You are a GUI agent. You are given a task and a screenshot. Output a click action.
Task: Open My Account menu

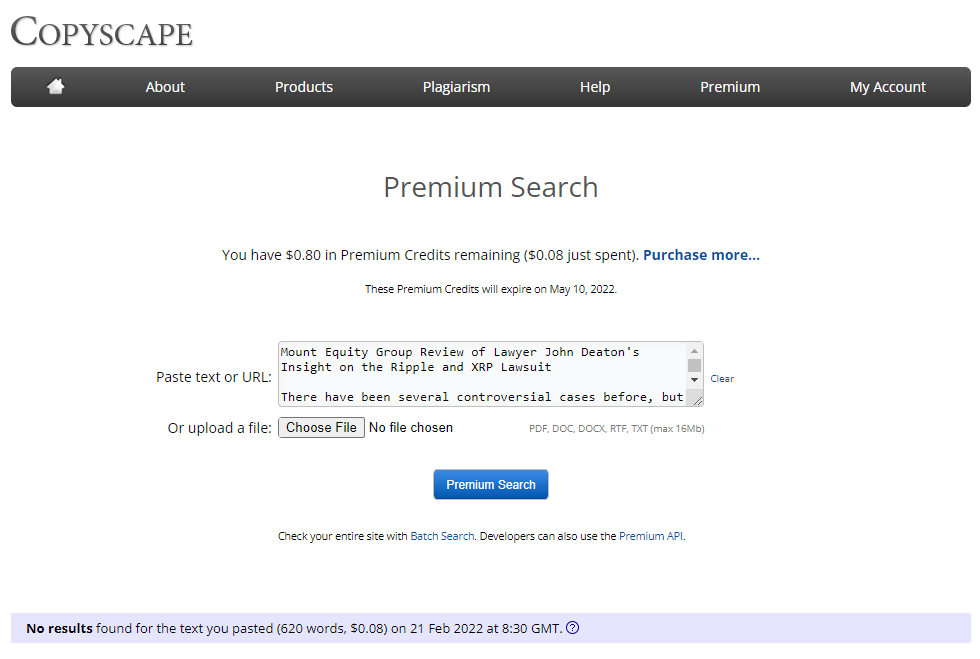pos(888,87)
